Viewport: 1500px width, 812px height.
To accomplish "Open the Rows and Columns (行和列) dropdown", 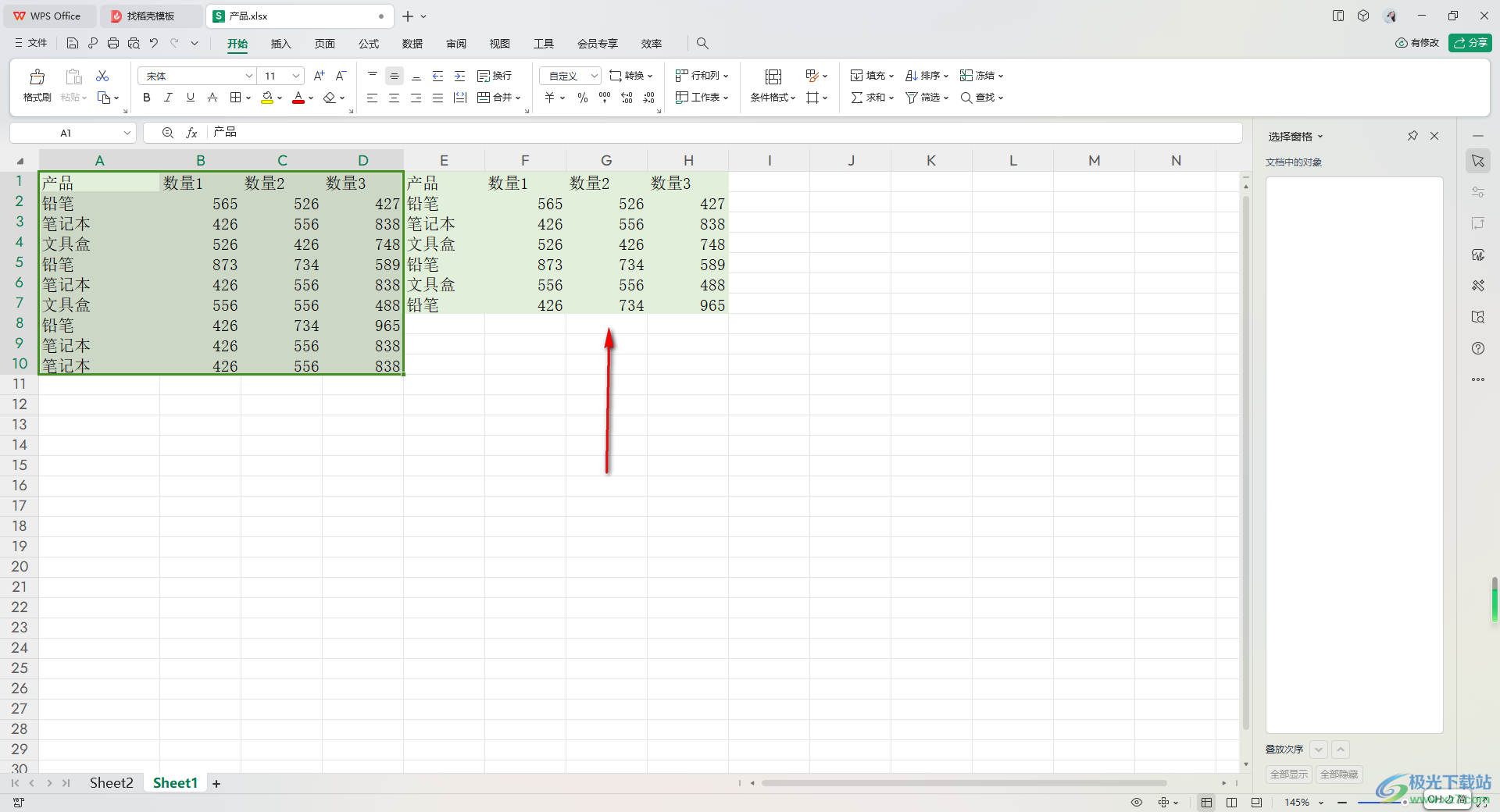I will click(x=702, y=76).
